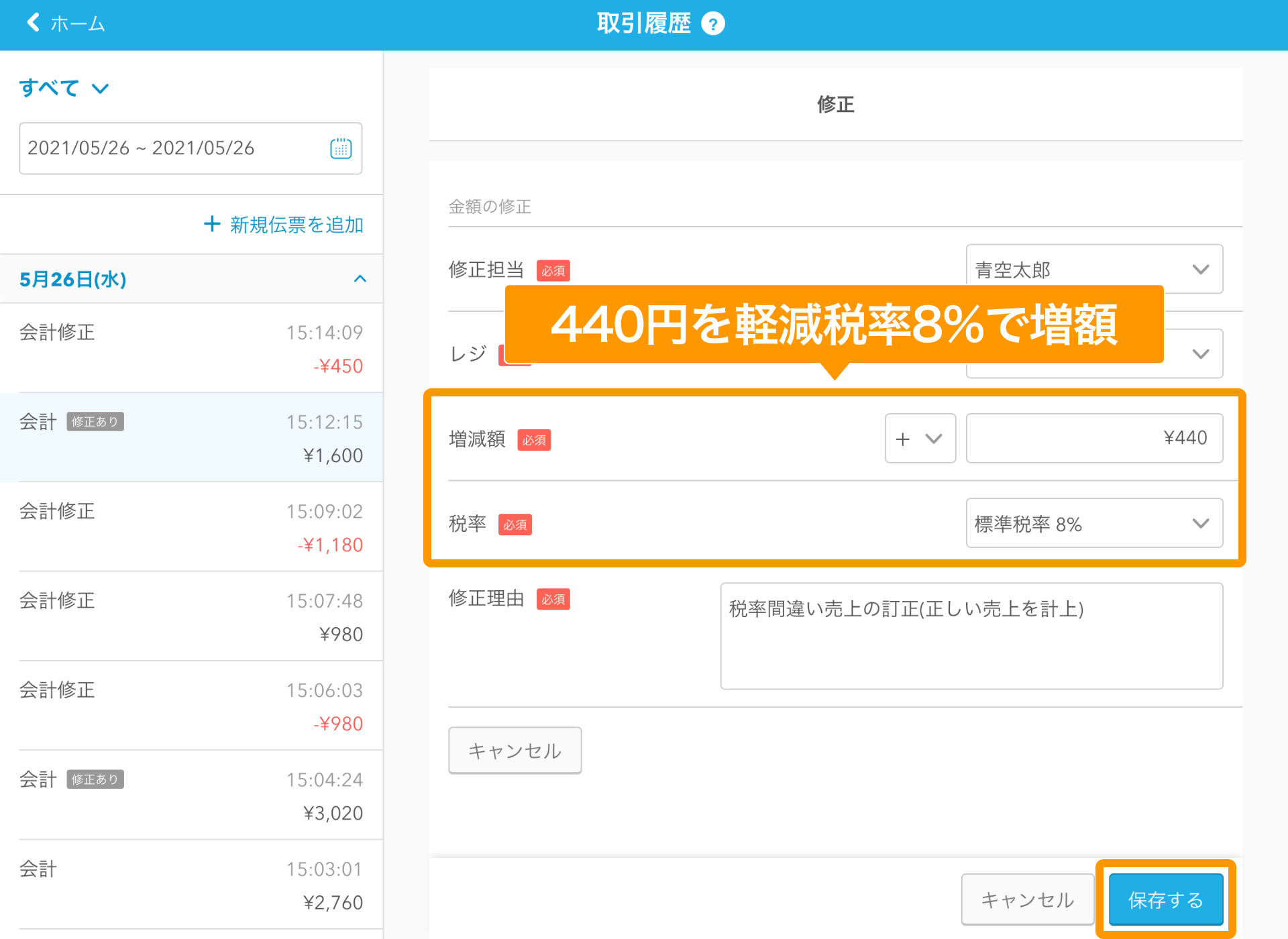
Task: Click the -¥1,180 amount
Action: click(x=330, y=545)
